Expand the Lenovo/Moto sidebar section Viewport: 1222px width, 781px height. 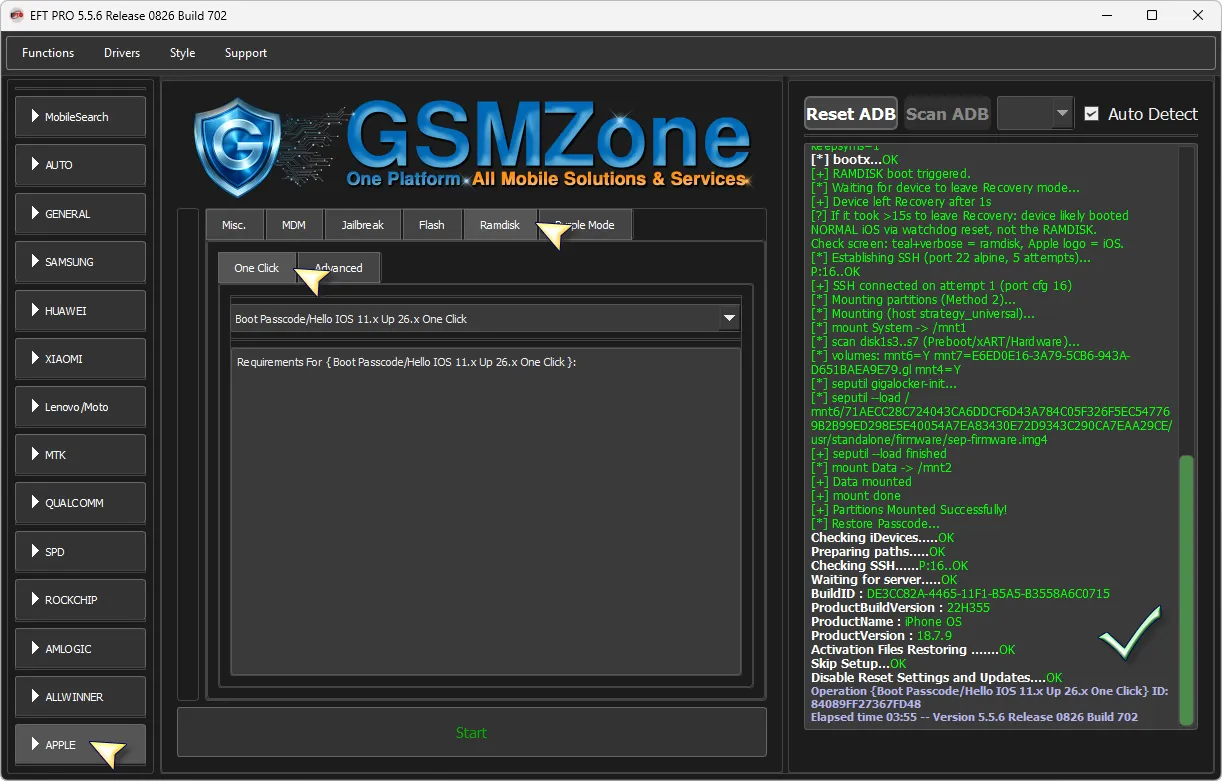(80, 407)
